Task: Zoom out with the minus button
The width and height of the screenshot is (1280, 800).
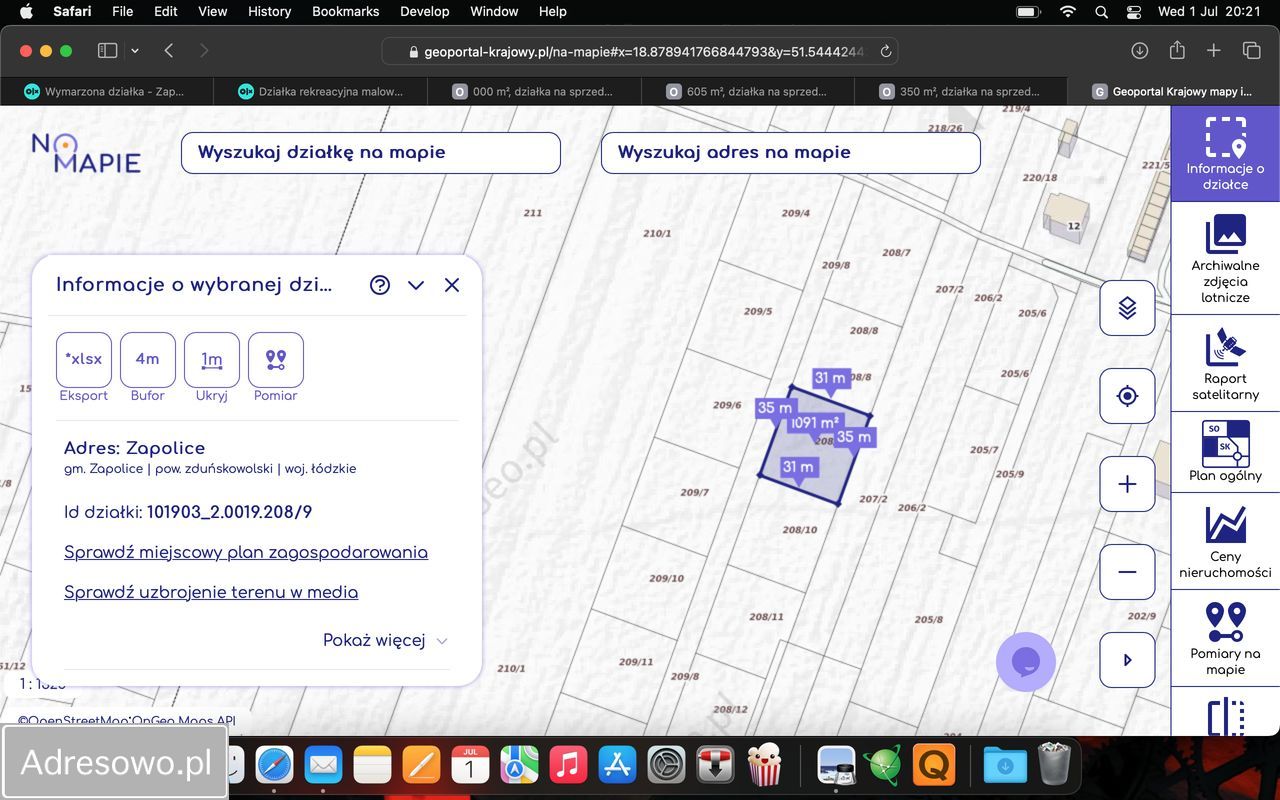Action: pos(1127,572)
